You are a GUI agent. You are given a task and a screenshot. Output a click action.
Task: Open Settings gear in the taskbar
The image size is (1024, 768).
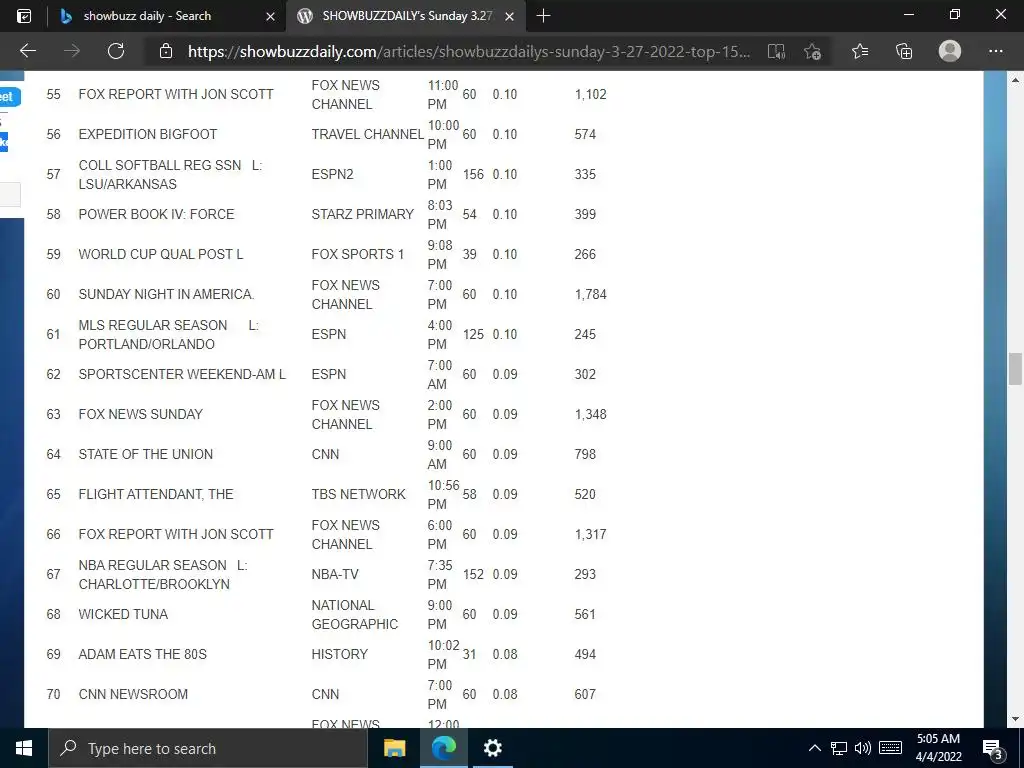tap(492, 748)
